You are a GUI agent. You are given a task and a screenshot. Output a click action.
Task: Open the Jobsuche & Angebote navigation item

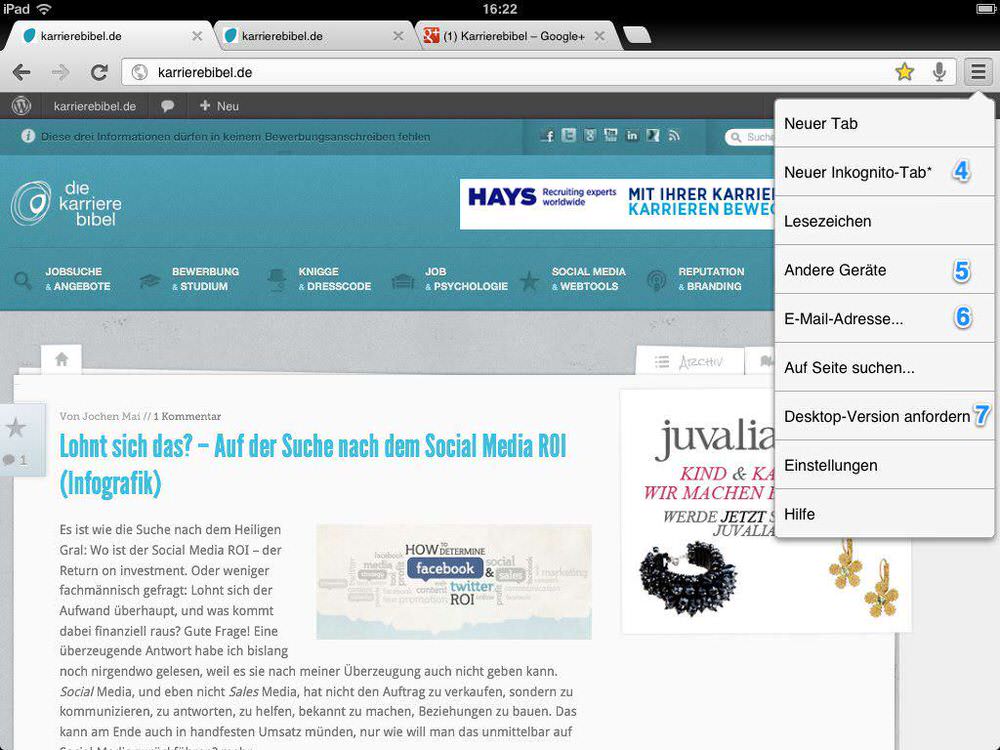[62, 279]
